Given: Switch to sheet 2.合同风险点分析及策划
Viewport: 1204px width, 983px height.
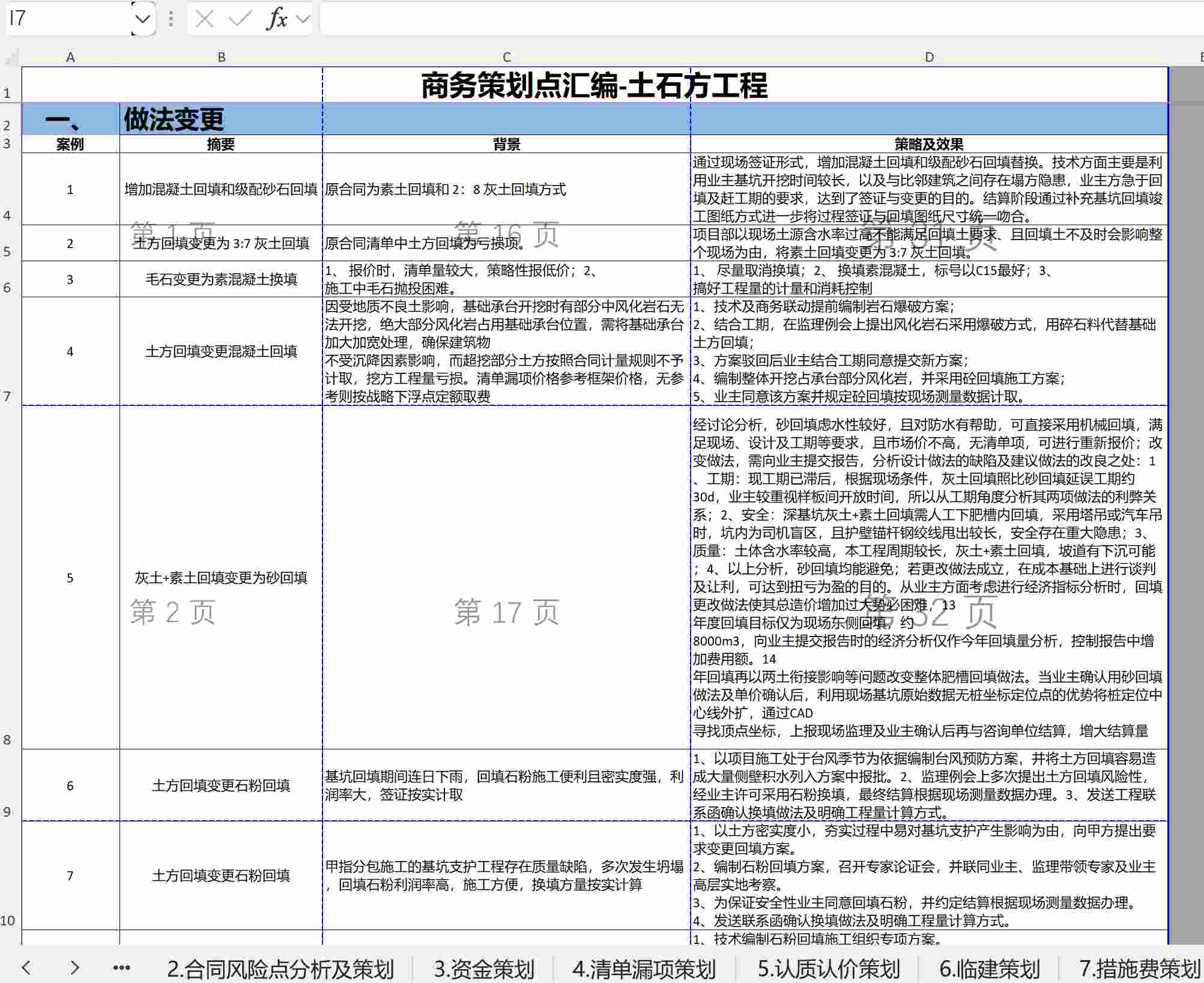Looking at the screenshot, I should 280,969.
